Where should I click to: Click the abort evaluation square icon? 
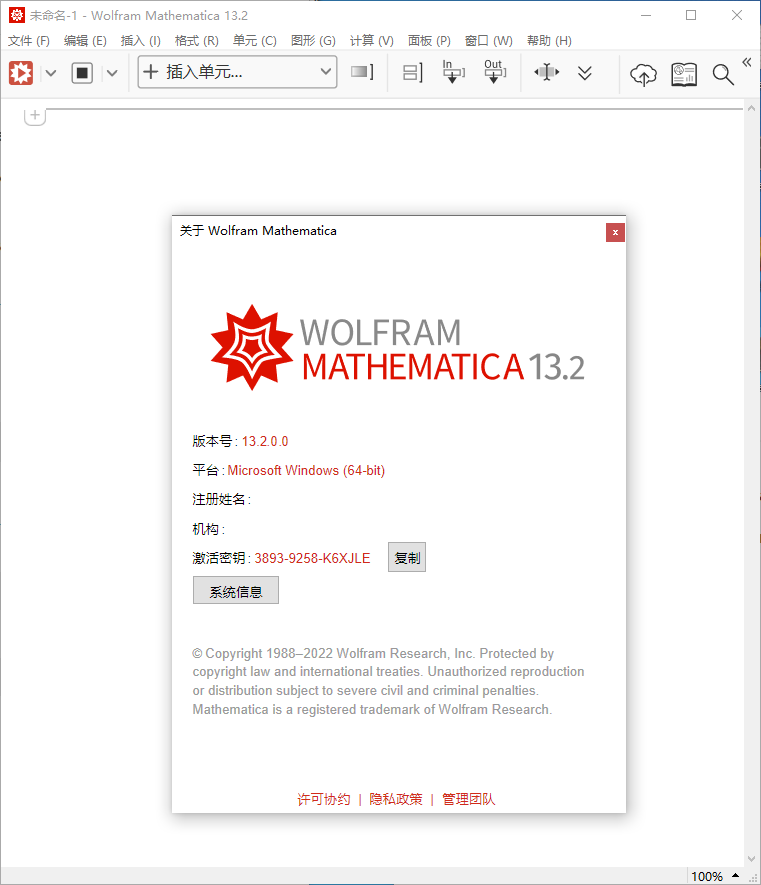click(82, 73)
